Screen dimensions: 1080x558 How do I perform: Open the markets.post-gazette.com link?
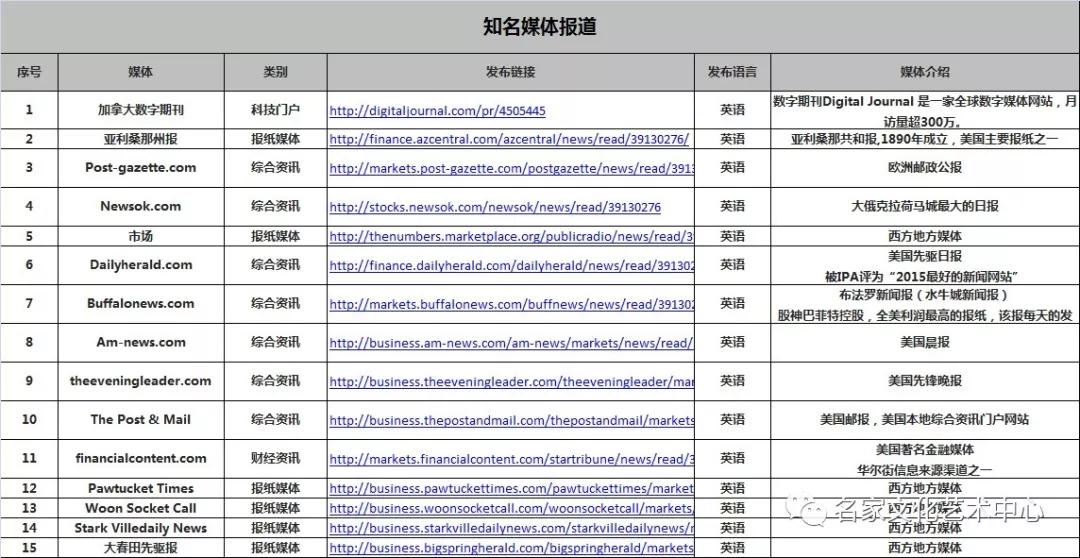511,168
